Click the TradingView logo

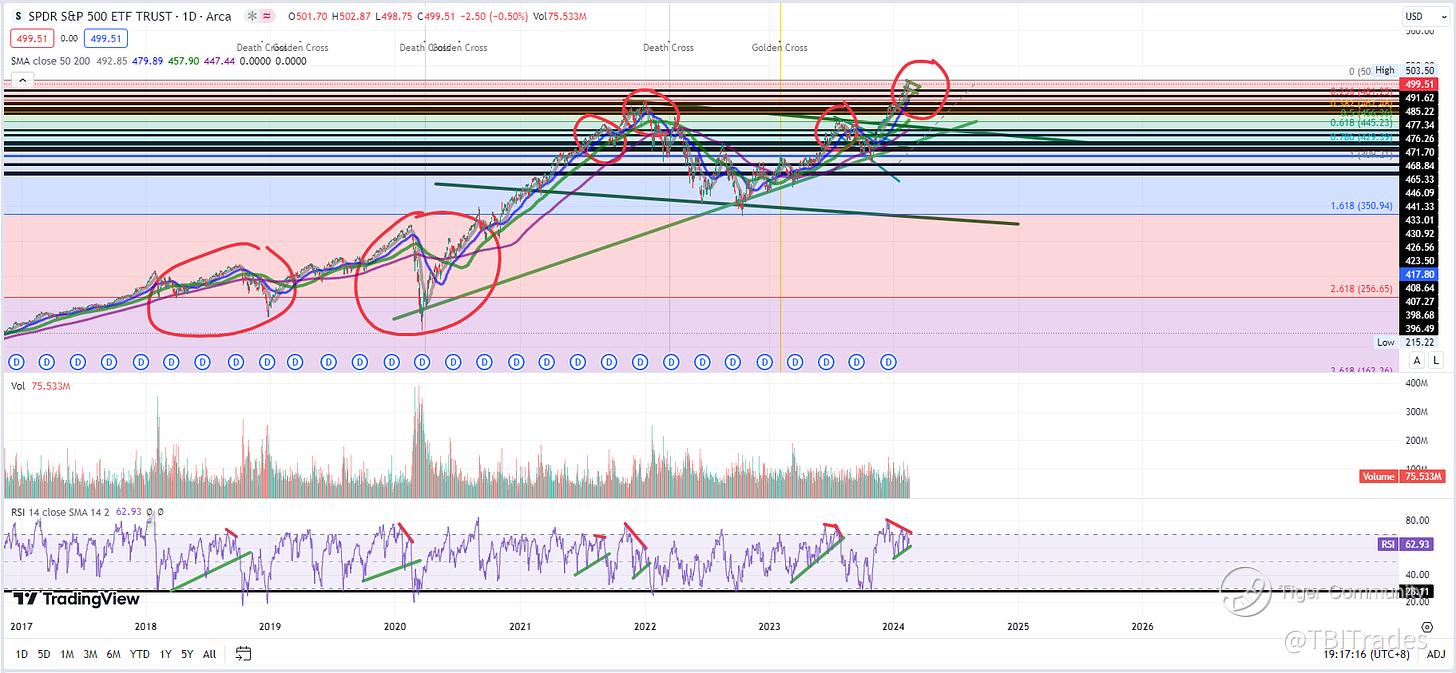pos(76,599)
